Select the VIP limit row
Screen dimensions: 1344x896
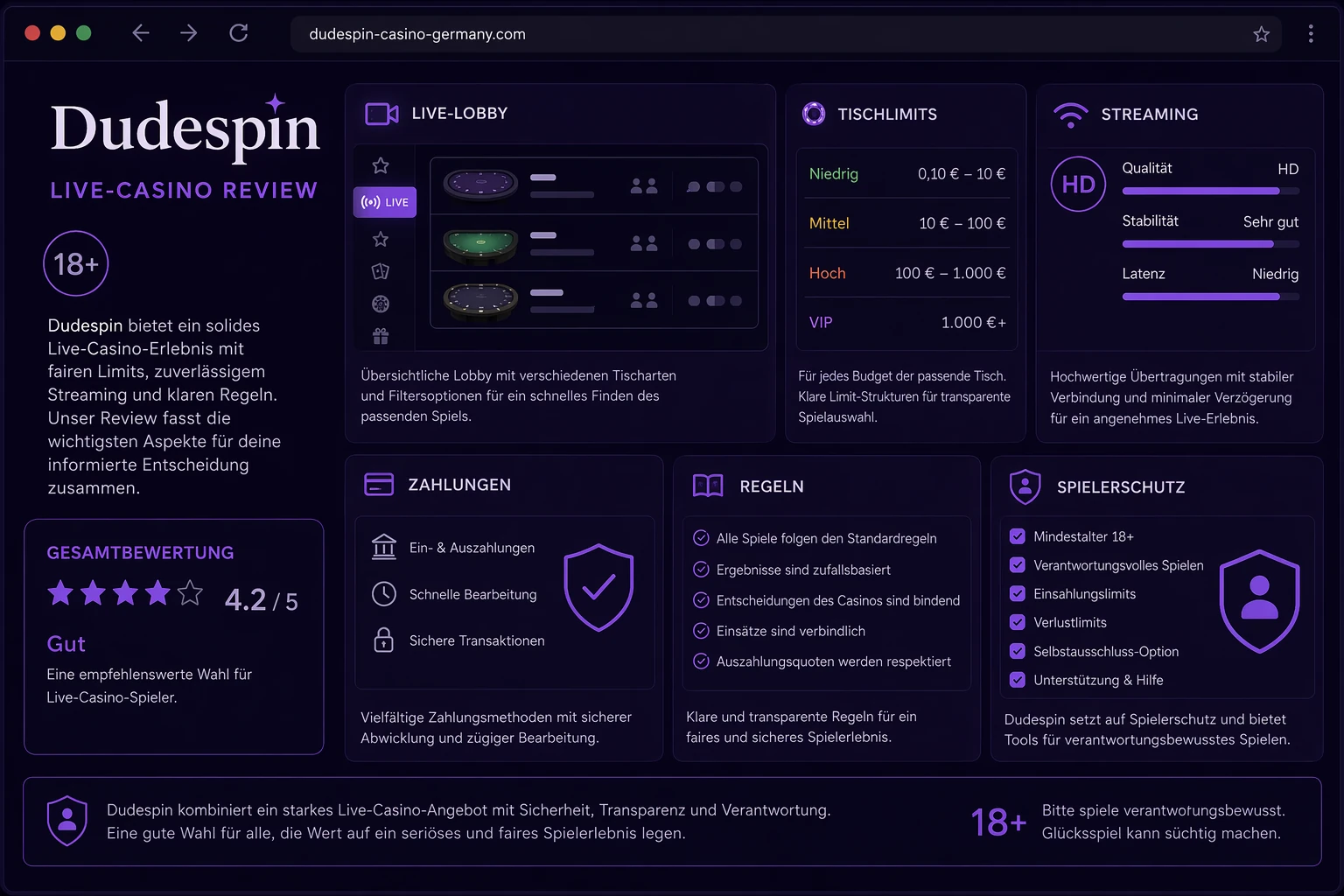(x=906, y=323)
